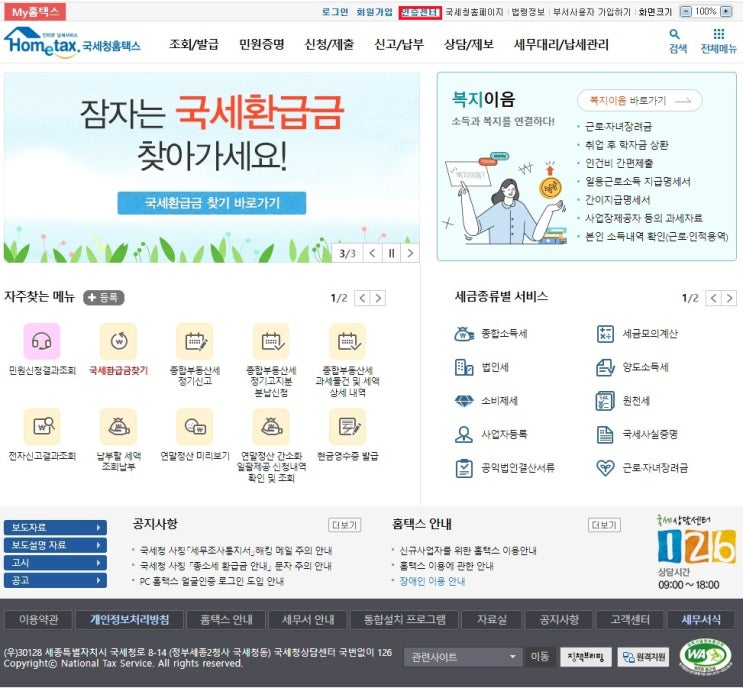This screenshot has height=688, width=743.
Task: Open notice PC 홈택스 얼굴인증 로그인 도입 안내
Action: (211, 581)
